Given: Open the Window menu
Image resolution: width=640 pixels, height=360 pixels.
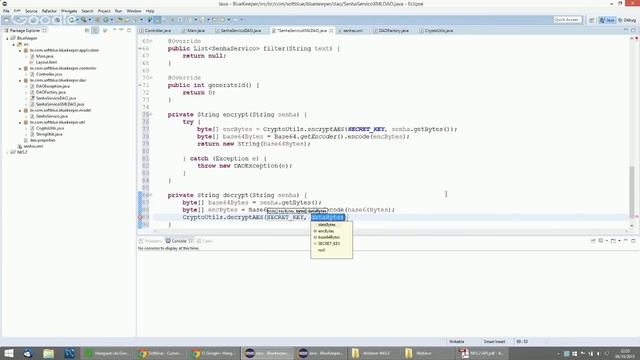Looking at the screenshot, I should [x=134, y=11].
